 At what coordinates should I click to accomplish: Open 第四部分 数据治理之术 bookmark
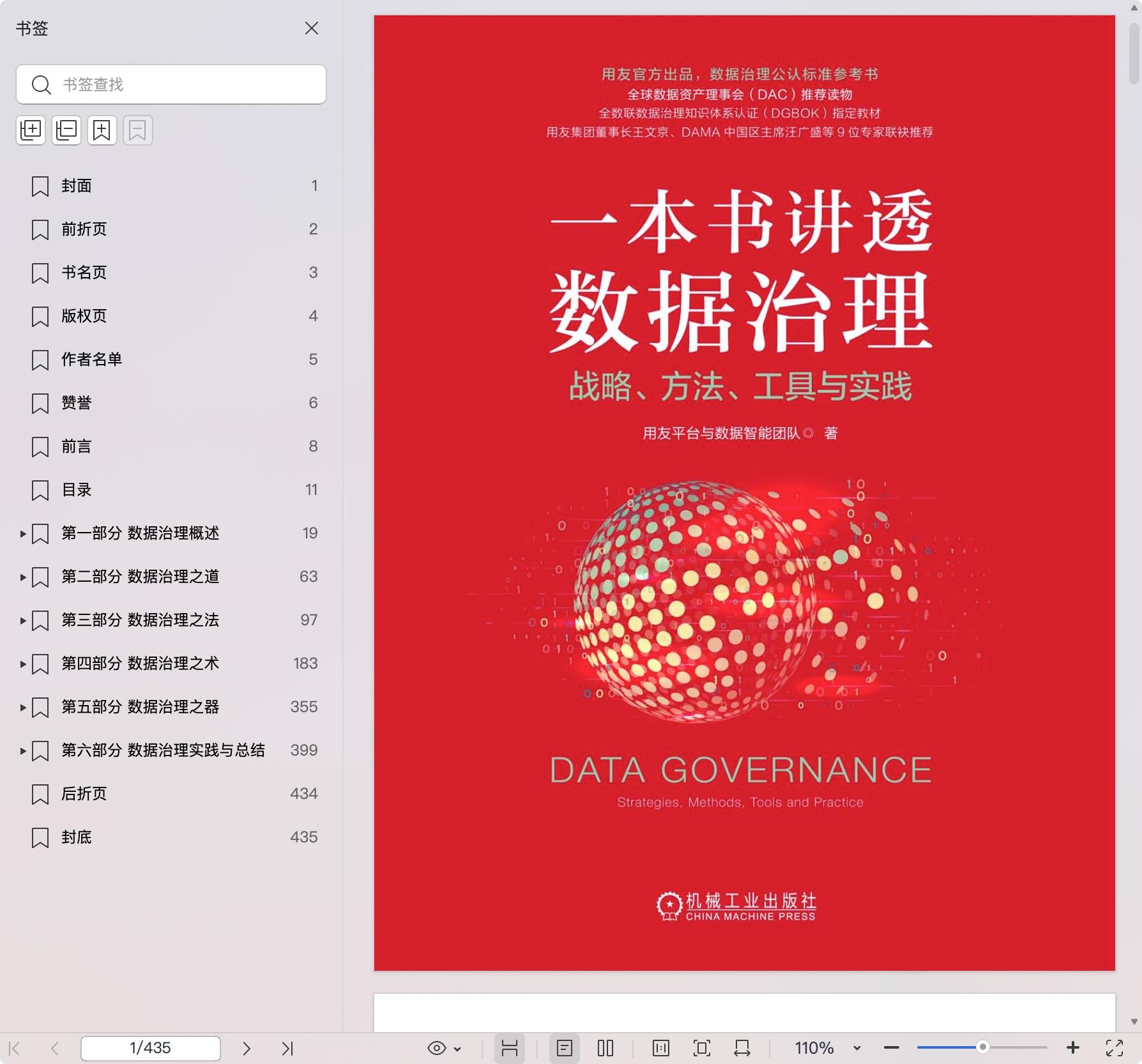click(140, 664)
